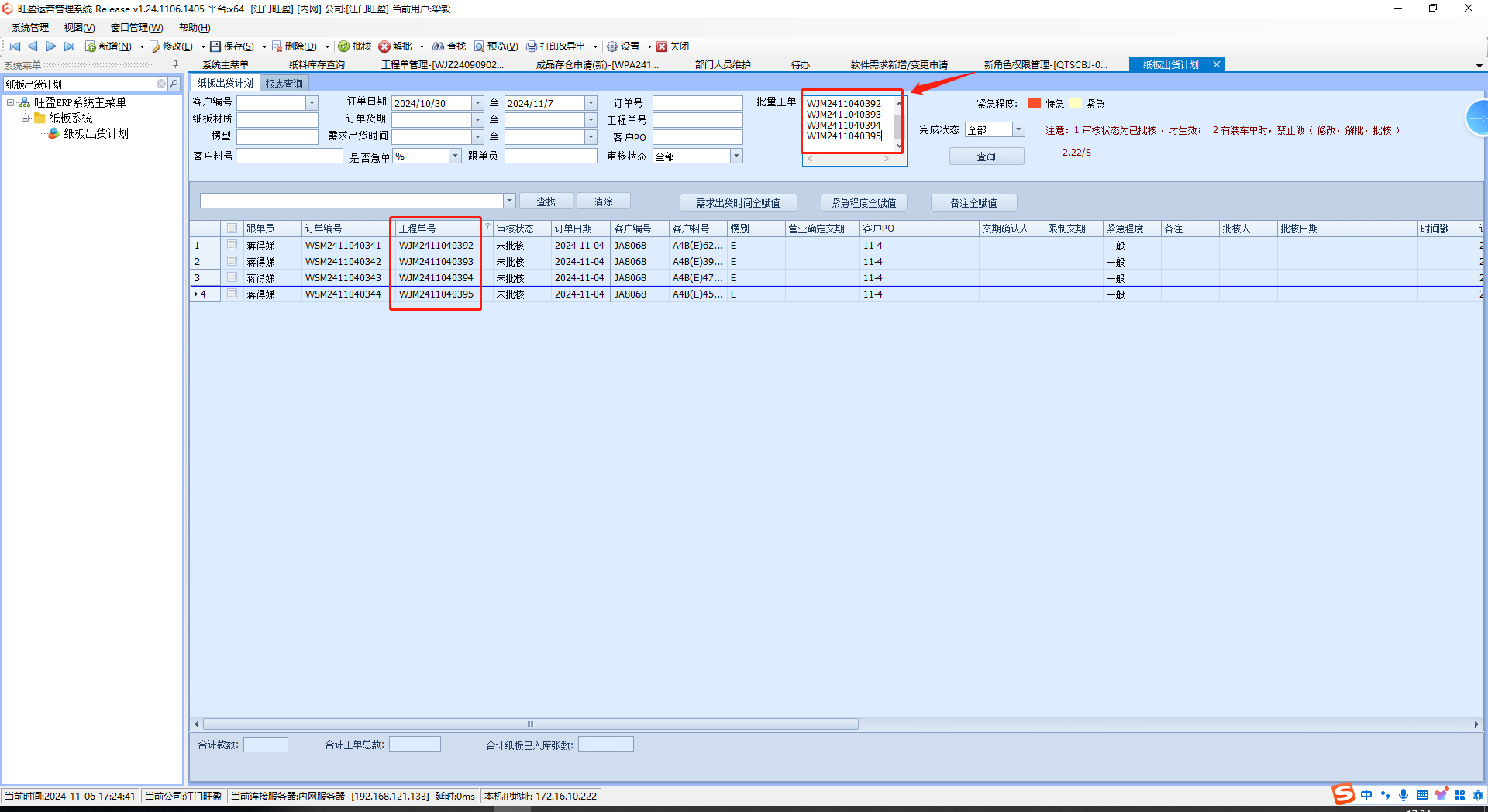
Task: Click the yellow 紧急 color swatch
Action: [x=1076, y=103]
